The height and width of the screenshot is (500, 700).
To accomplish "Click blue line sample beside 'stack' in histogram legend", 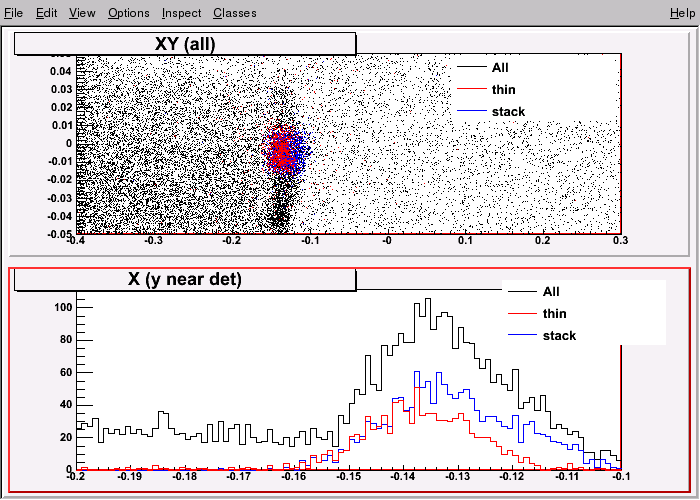I will [522, 335].
